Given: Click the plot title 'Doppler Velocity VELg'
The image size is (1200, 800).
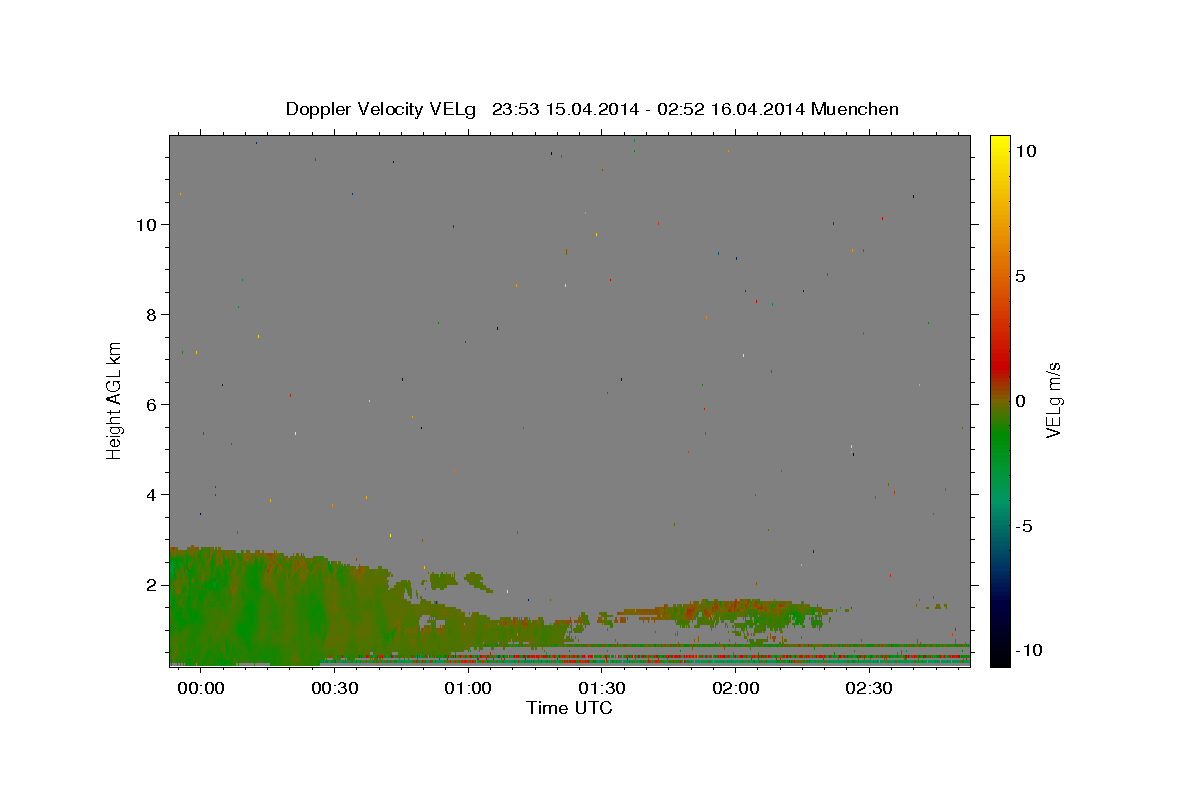Looking at the screenshot, I should click(x=380, y=109).
